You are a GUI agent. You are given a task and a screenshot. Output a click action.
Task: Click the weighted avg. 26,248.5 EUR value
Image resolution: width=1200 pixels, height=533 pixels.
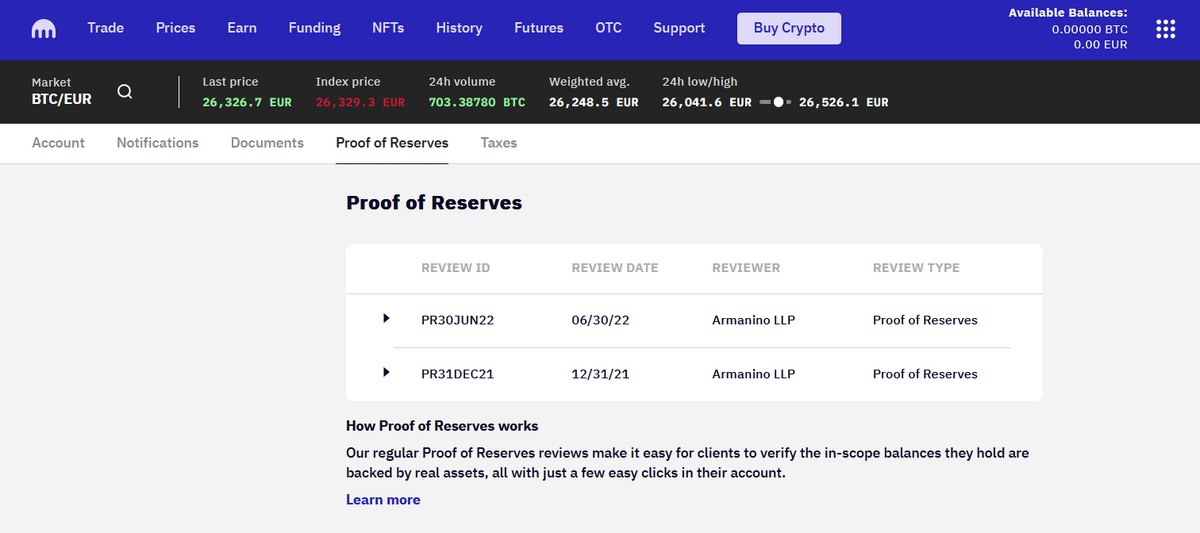pos(594,102)
